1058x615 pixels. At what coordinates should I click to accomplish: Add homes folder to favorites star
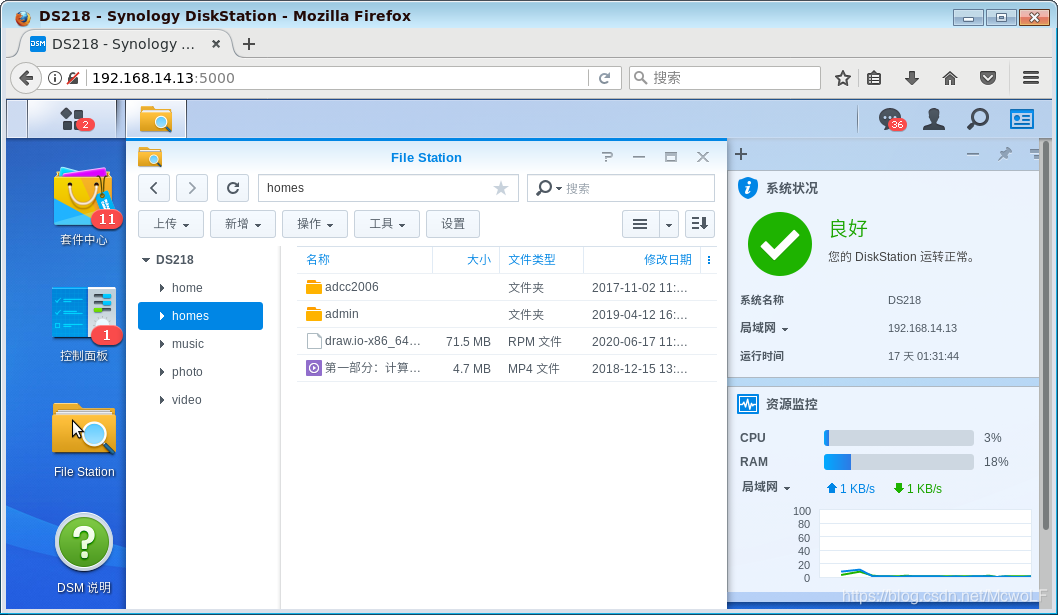pyautogui.click(x=501, y=188)
